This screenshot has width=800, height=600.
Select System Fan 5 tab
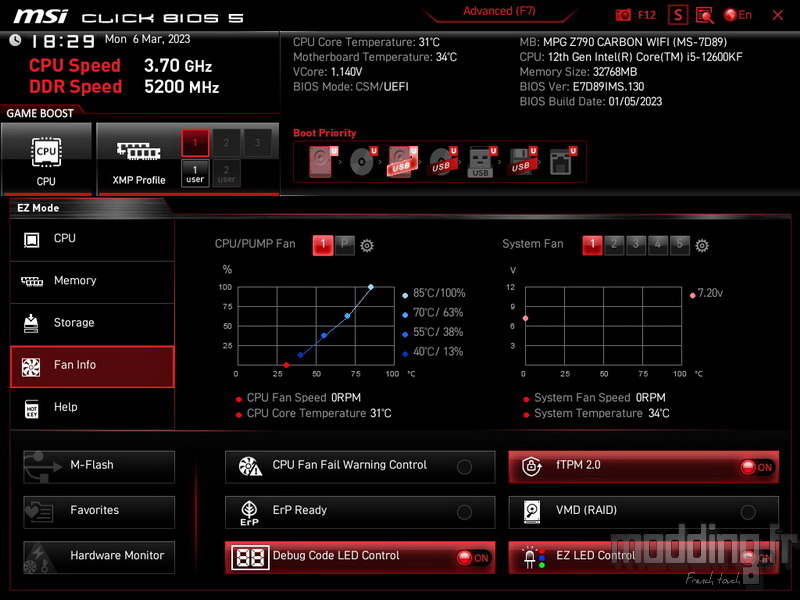680,245
